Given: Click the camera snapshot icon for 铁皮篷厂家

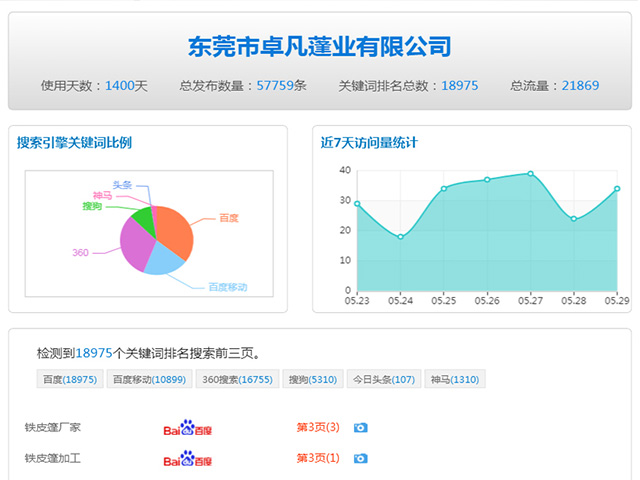Looking at the screenshot, I should 361,428.
